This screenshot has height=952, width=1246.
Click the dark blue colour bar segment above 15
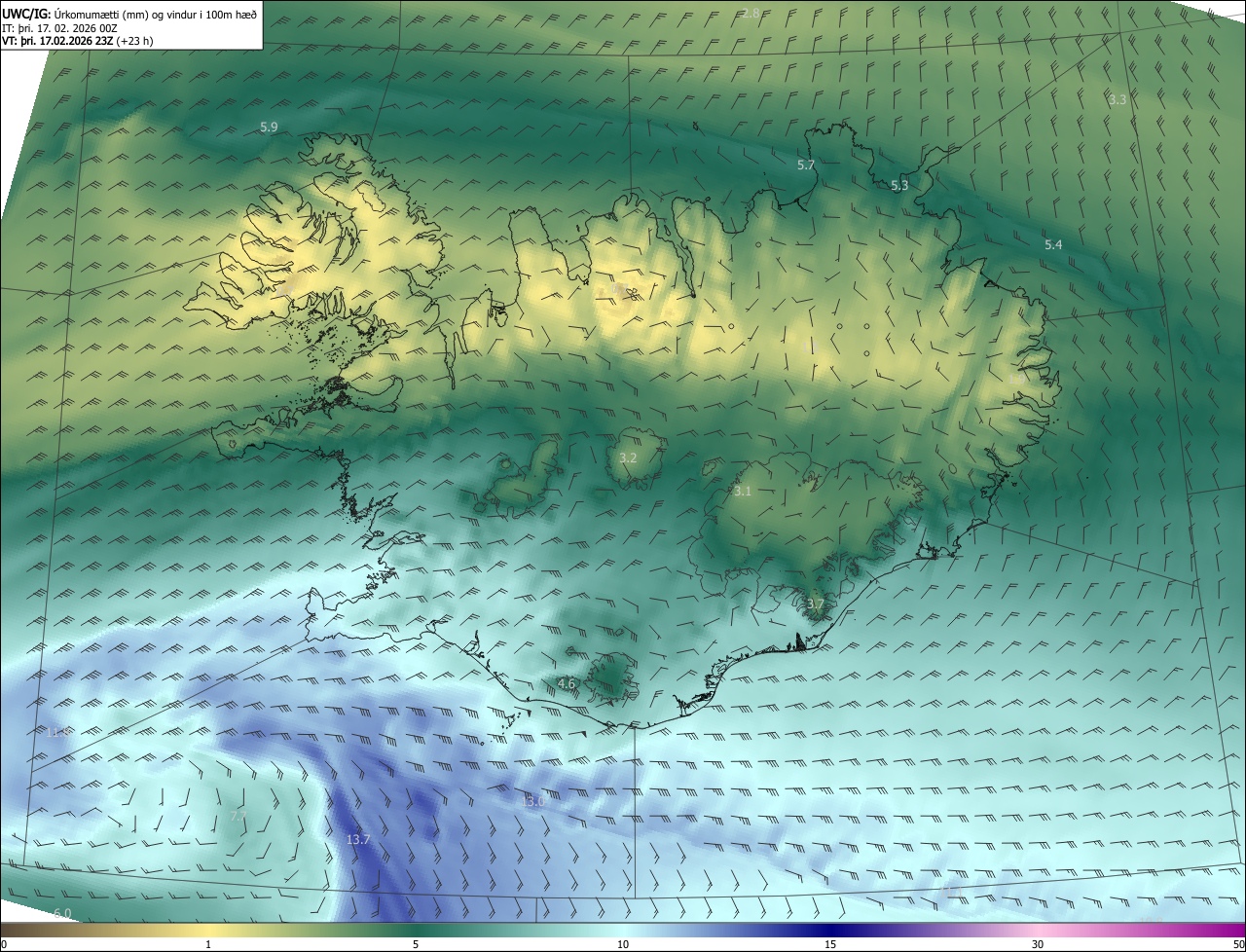click(830, 931)
